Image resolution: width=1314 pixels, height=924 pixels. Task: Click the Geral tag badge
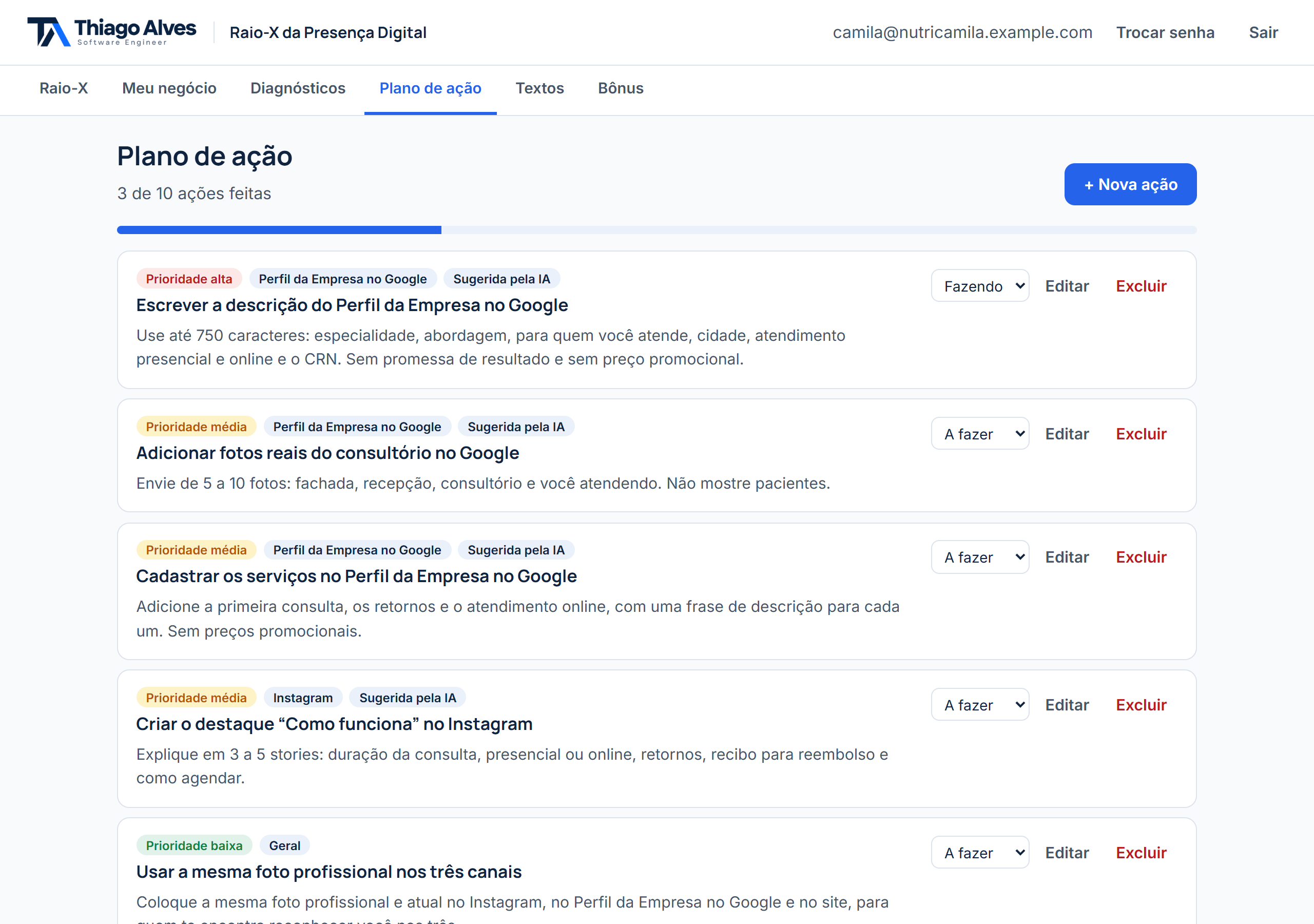coord(284,845)
